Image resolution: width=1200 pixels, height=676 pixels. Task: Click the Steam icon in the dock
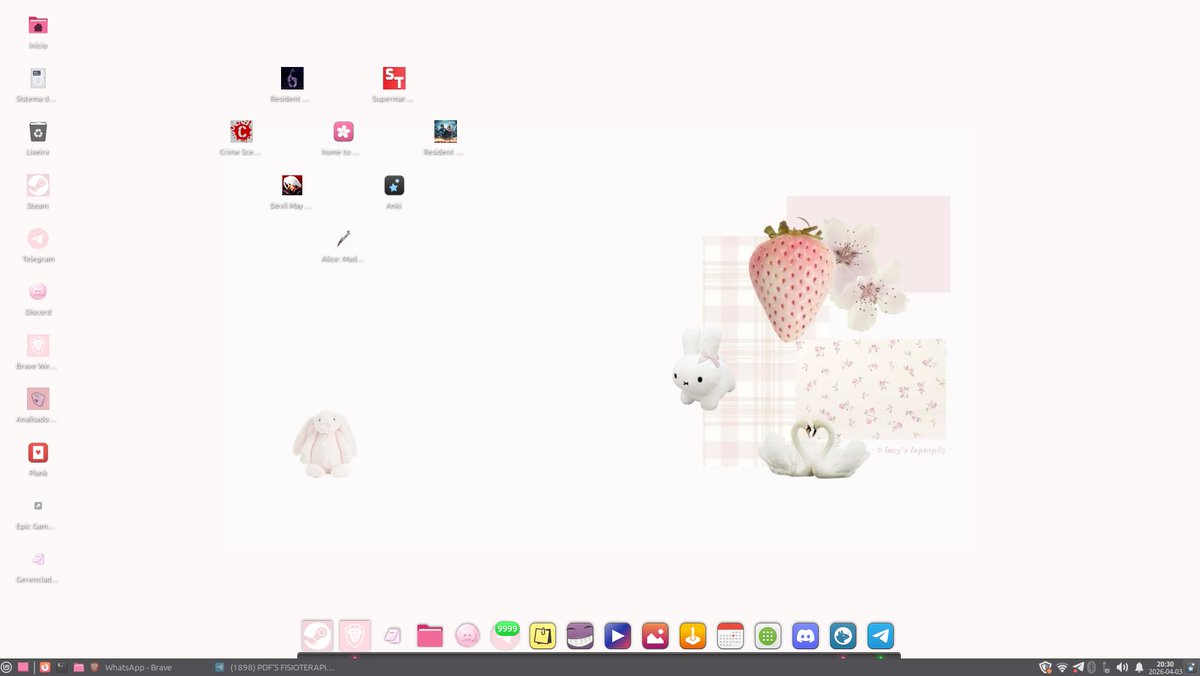pos(318,635)
